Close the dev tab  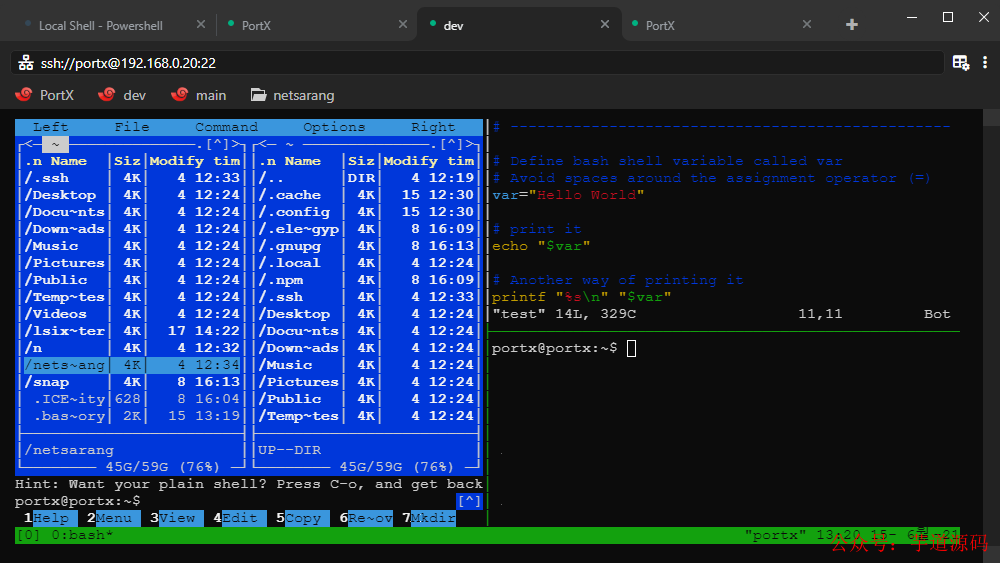point(605,24)
